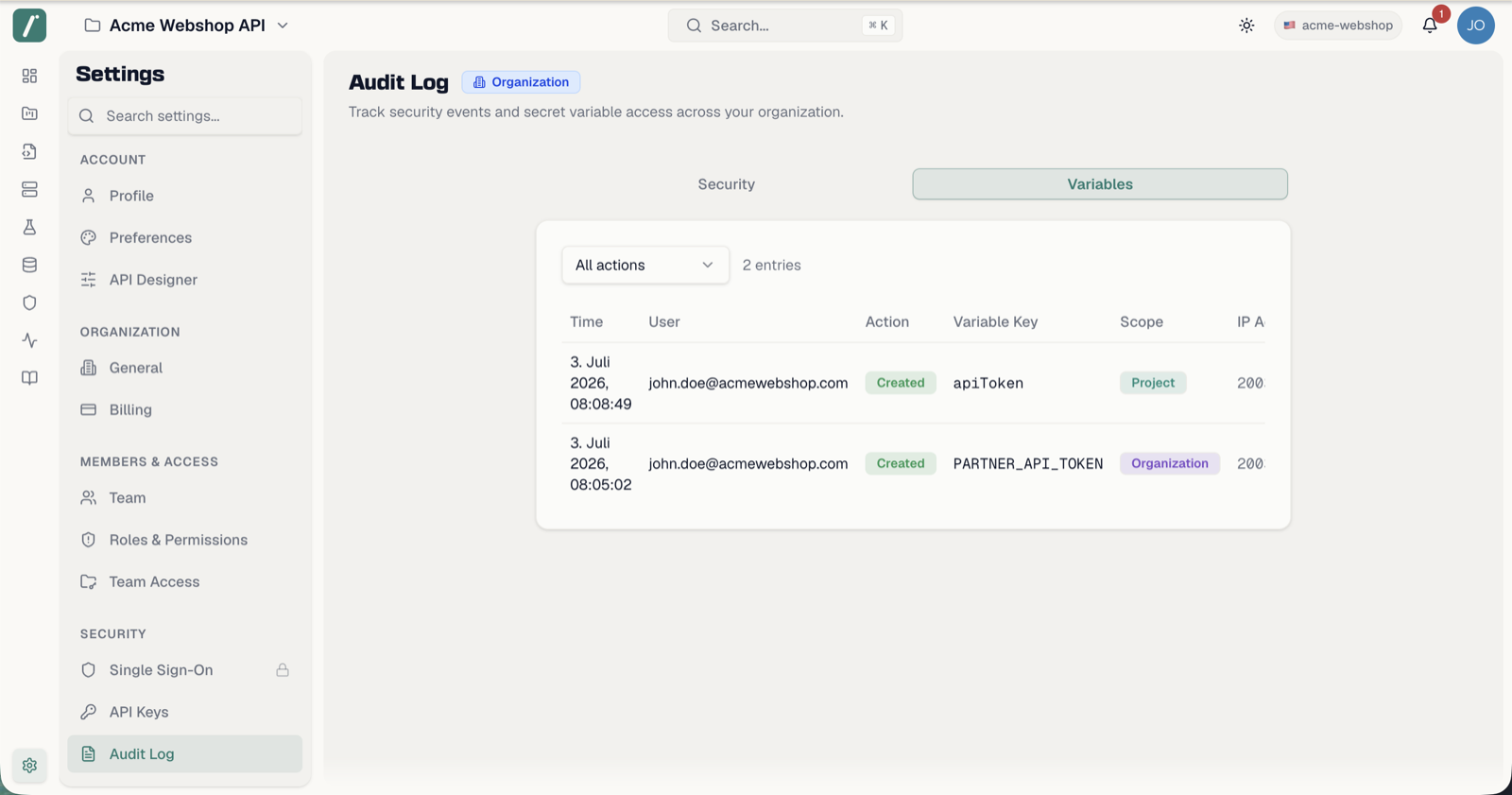Switch to the Security tab
This screenshot has width=1512, height=795.
[726, 184]
